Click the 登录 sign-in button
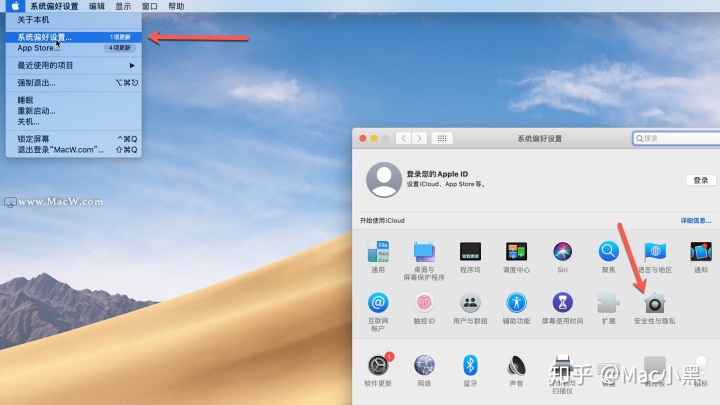720x405 pixels. [701, 180]
